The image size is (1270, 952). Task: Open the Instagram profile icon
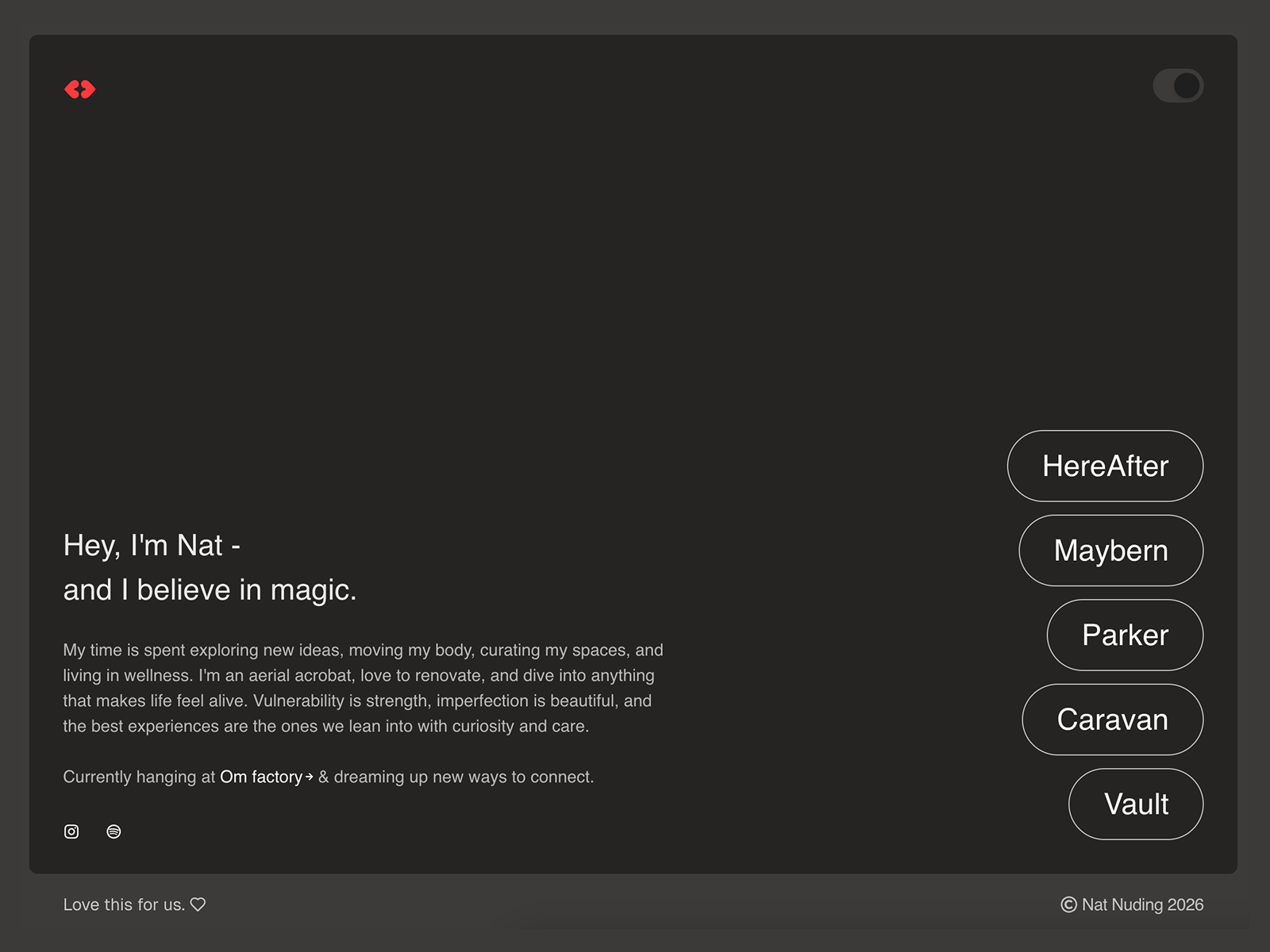(71, 831)
